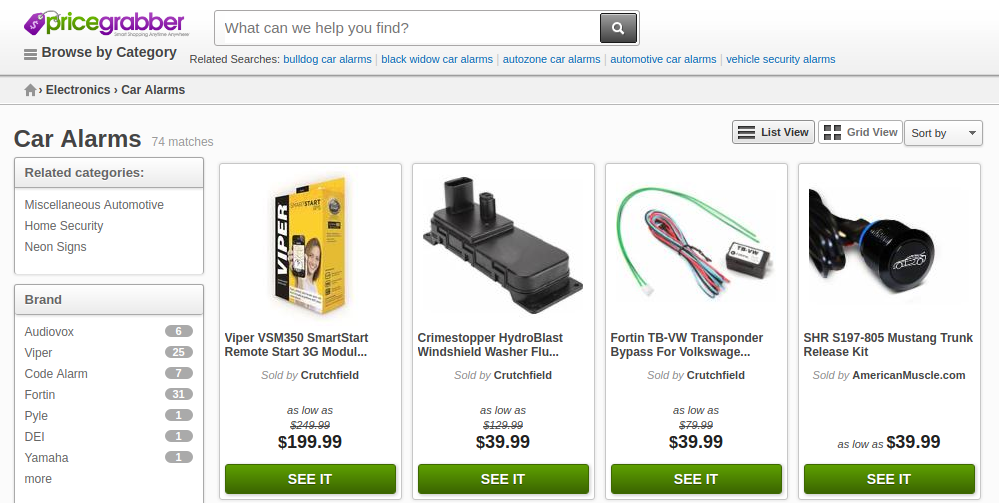Viewport: 999px width, 503px height.
Task: Filter by Fortin brand
Action: [x=40, y=395]
